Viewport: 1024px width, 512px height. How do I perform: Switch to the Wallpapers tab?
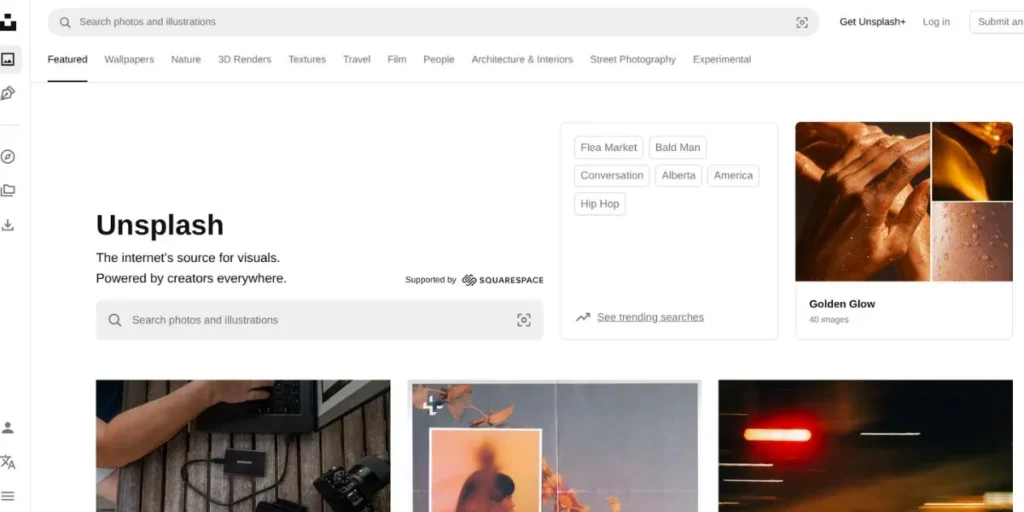(129, 60)
